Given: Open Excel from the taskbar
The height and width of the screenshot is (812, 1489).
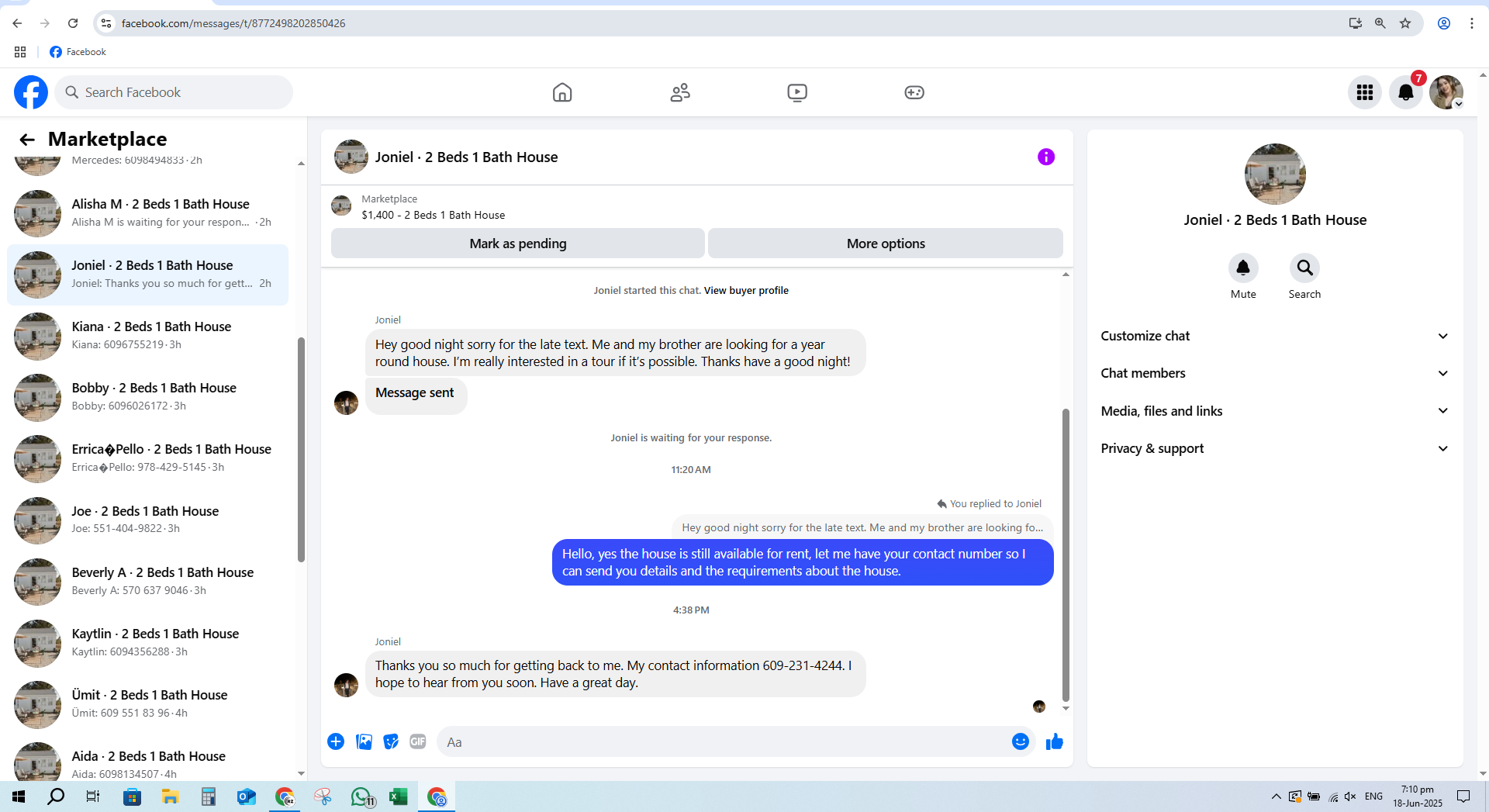Looking at the screenshot, I should click(399, 796).
